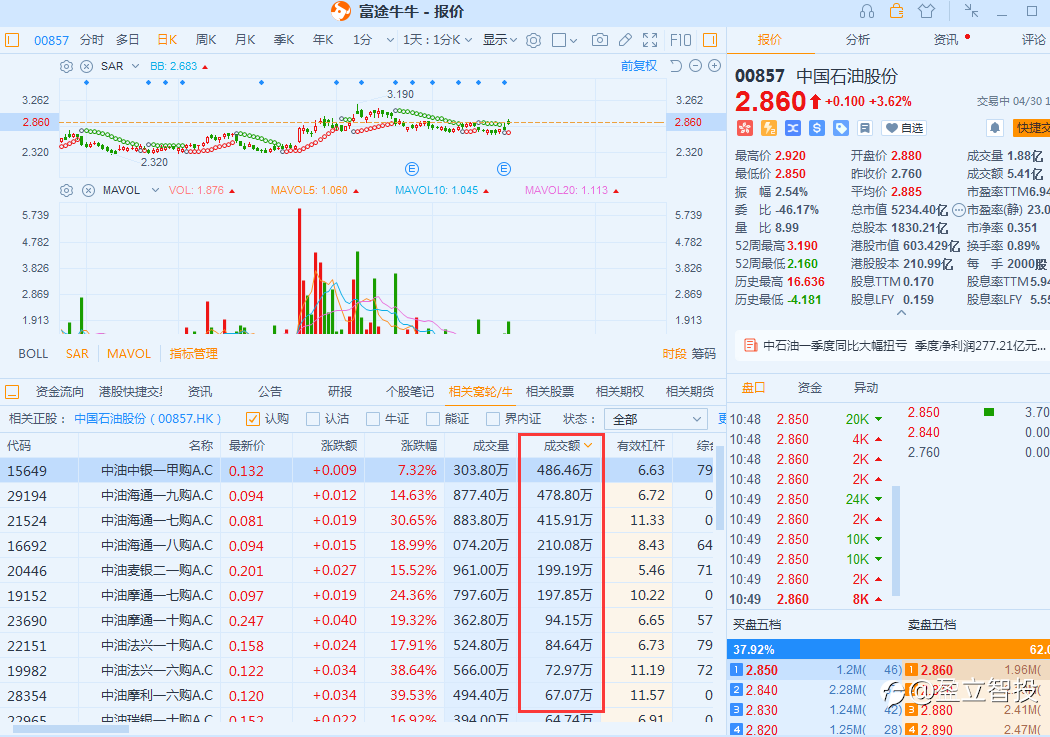Toggle the right sidebar panel icon
This screenshot has height=737, width=1050.
click(710, 40)
